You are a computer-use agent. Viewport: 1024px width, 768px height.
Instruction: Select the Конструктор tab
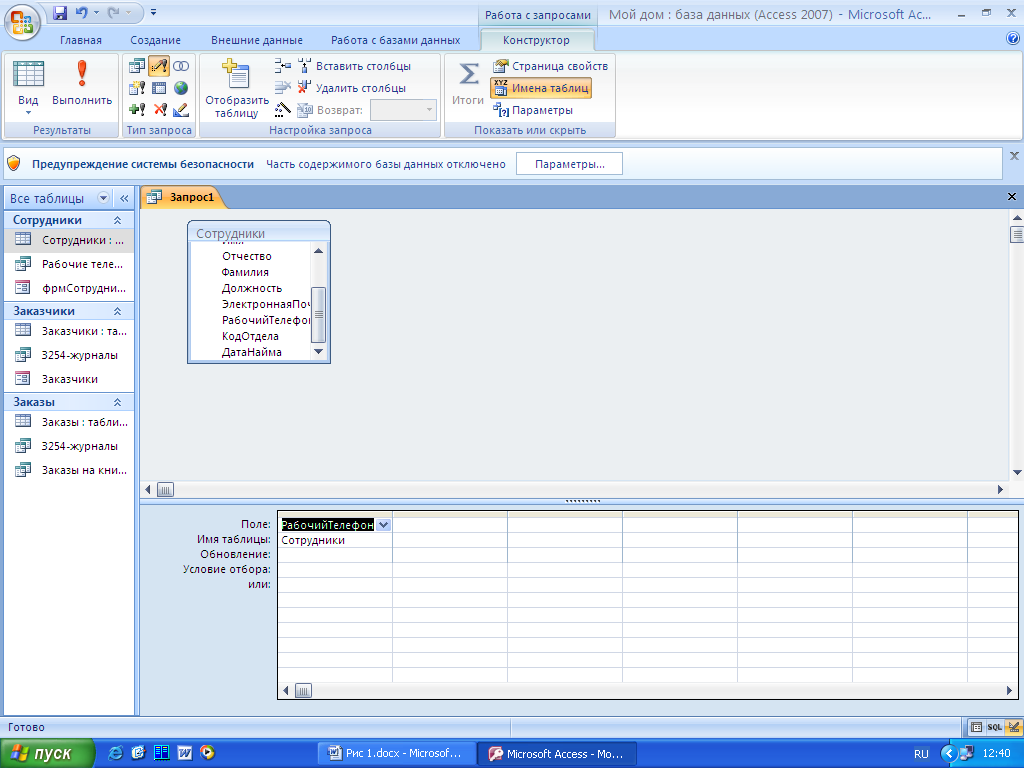click(536, 40)
